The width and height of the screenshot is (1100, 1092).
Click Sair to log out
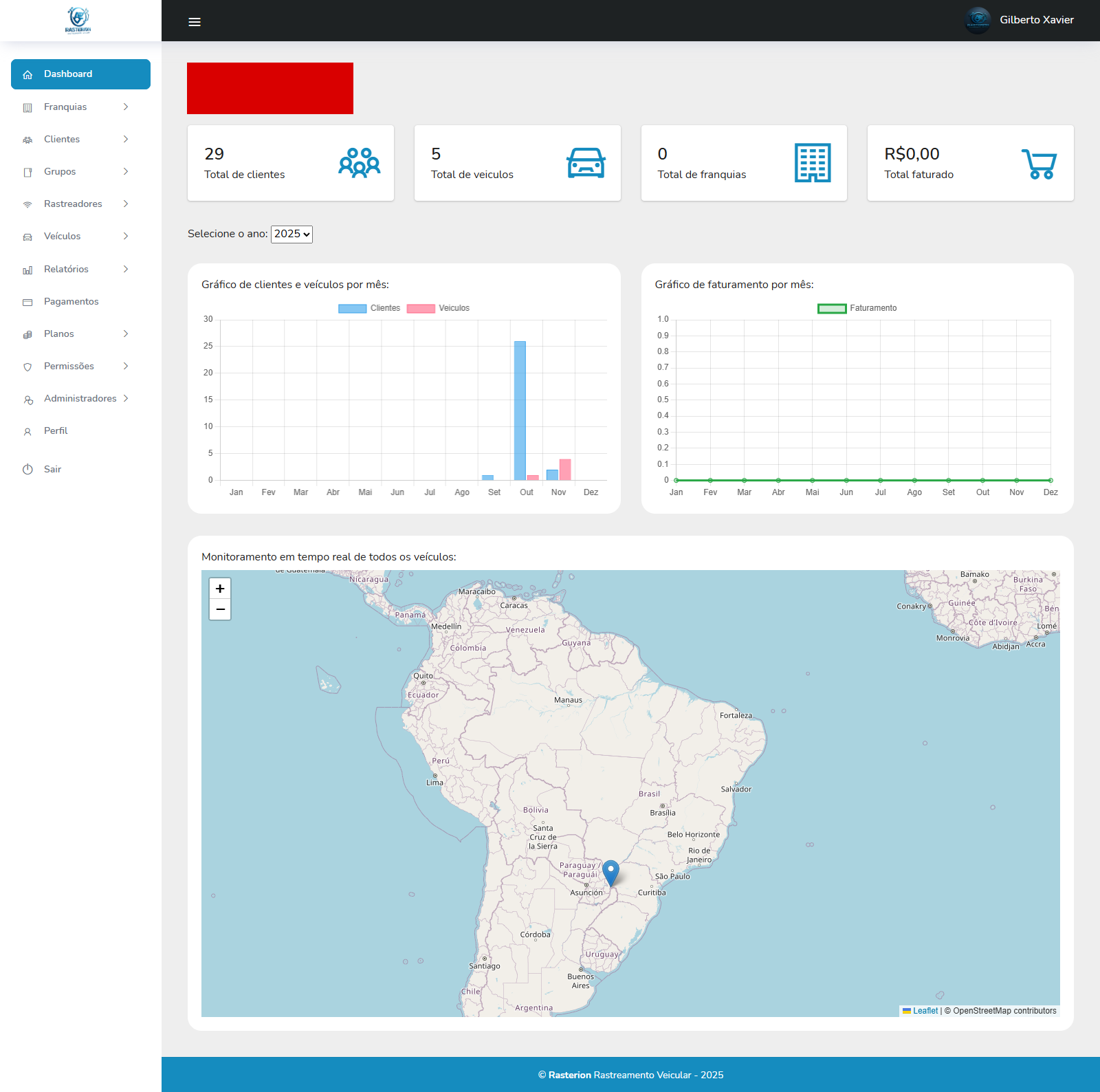(x=52, y=469)
